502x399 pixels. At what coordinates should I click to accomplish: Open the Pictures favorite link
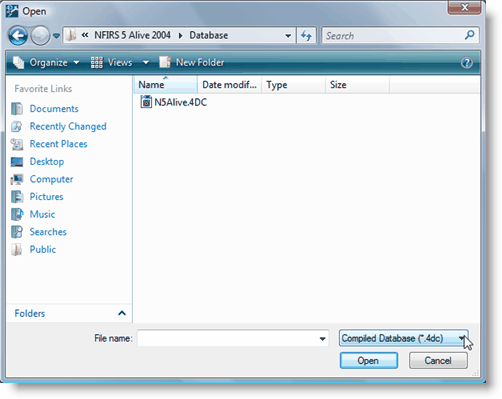coord(46,197)
